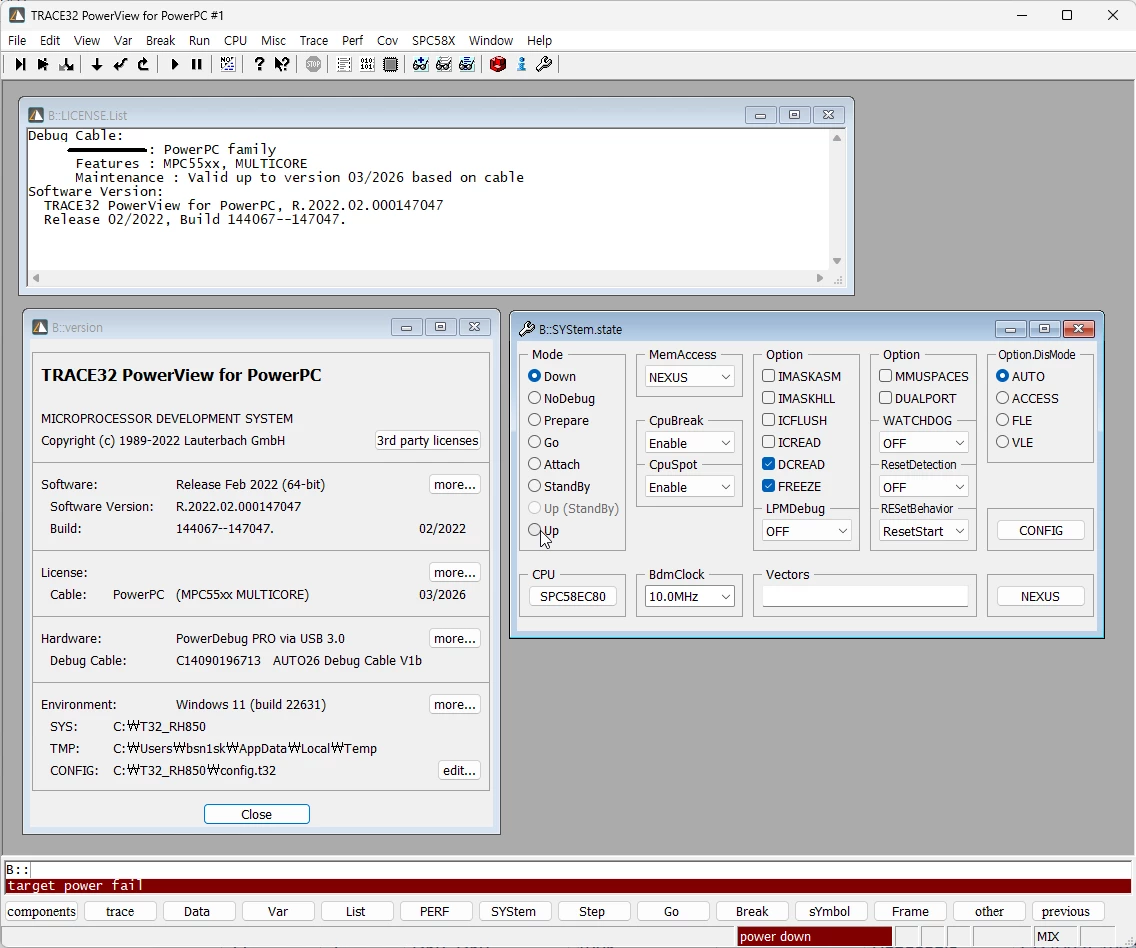Click the add watch glasses icon

point(420,64)
